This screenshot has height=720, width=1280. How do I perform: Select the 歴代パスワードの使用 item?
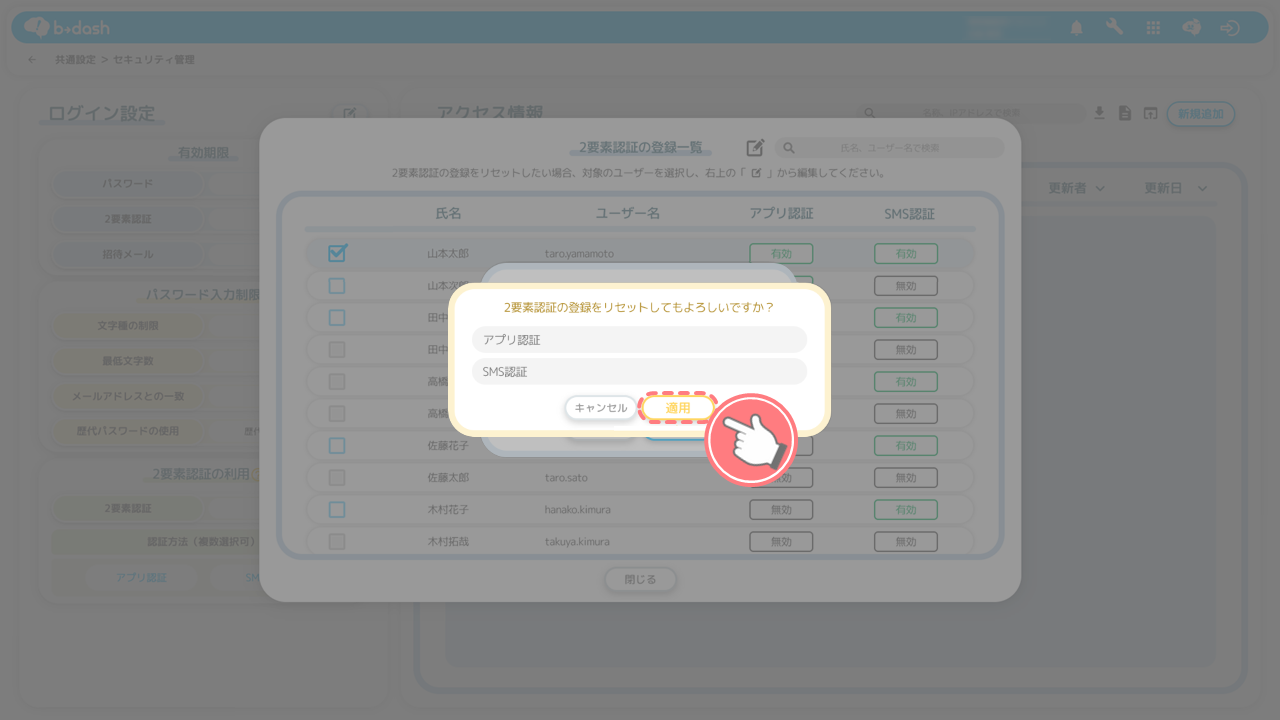(128, 431)
